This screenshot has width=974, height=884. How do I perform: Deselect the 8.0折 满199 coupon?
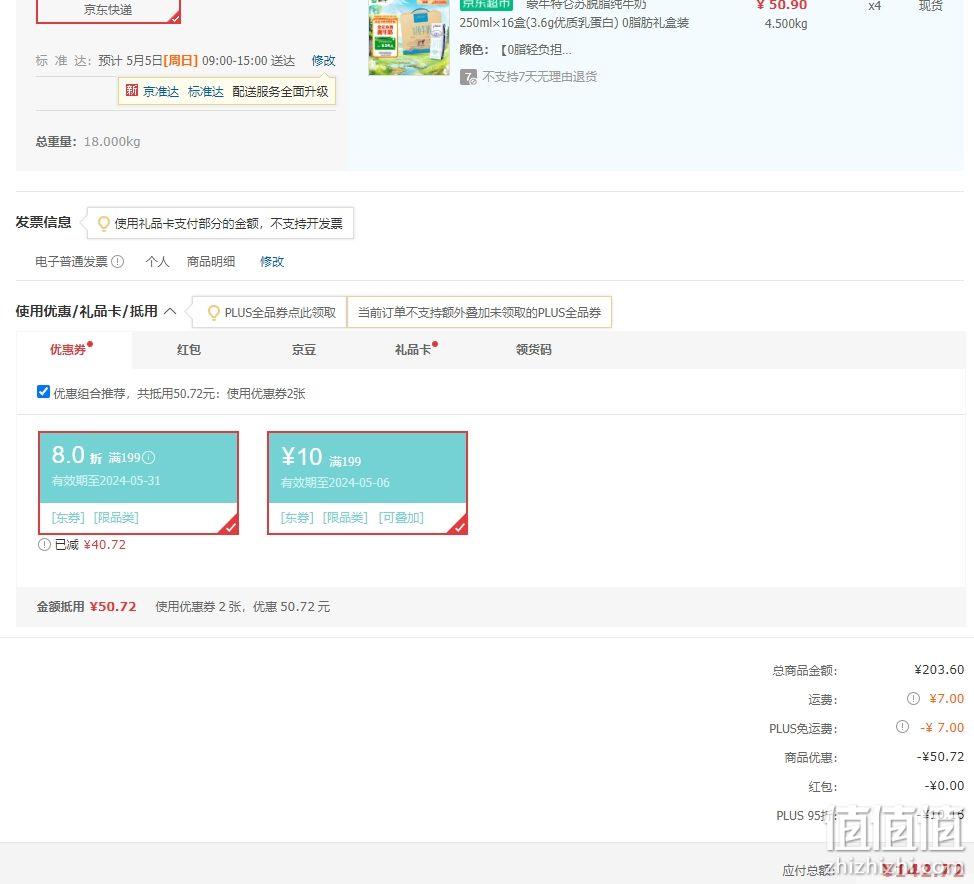139,483
